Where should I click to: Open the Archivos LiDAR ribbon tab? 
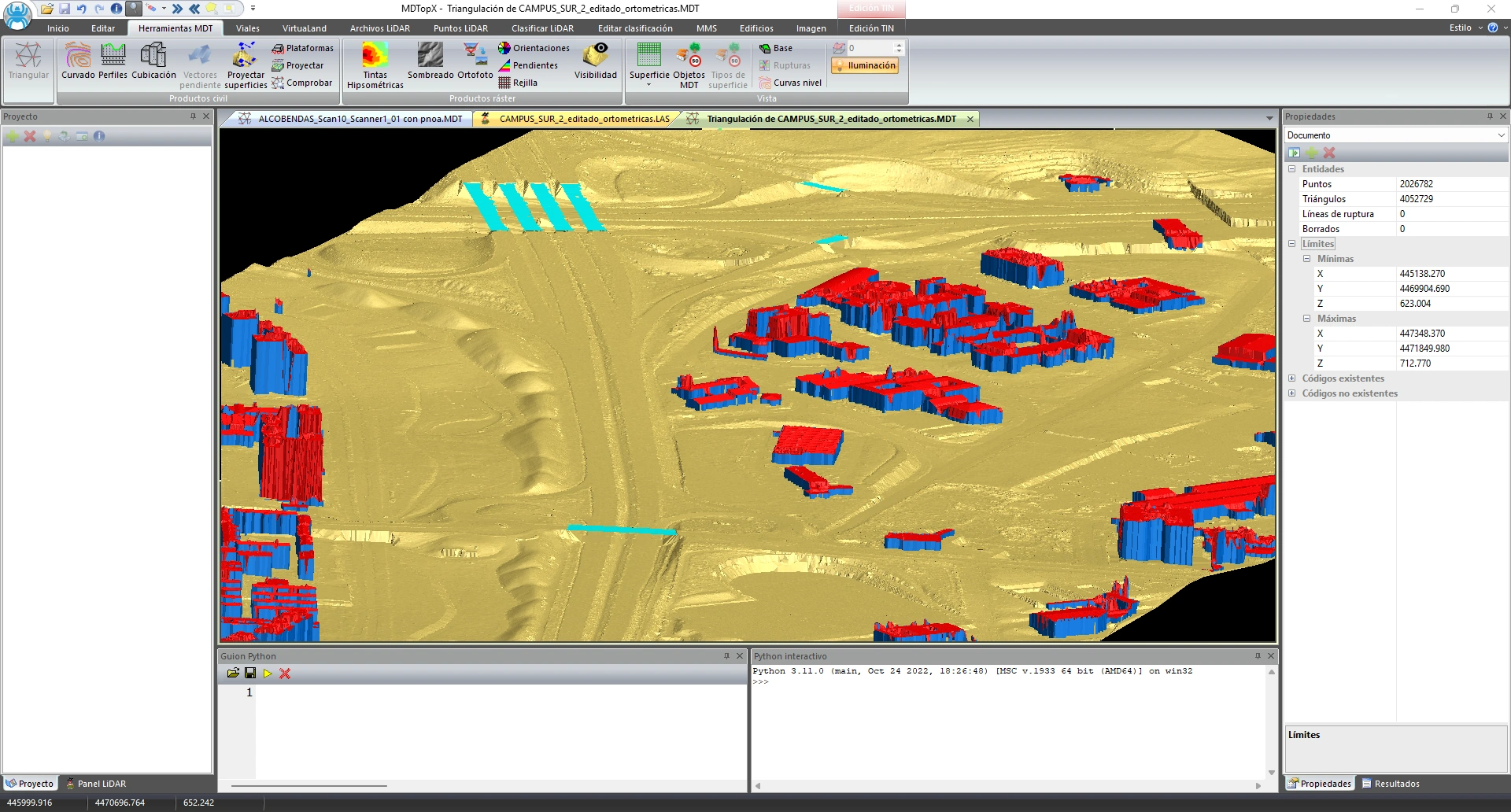(x=379, y=28)
